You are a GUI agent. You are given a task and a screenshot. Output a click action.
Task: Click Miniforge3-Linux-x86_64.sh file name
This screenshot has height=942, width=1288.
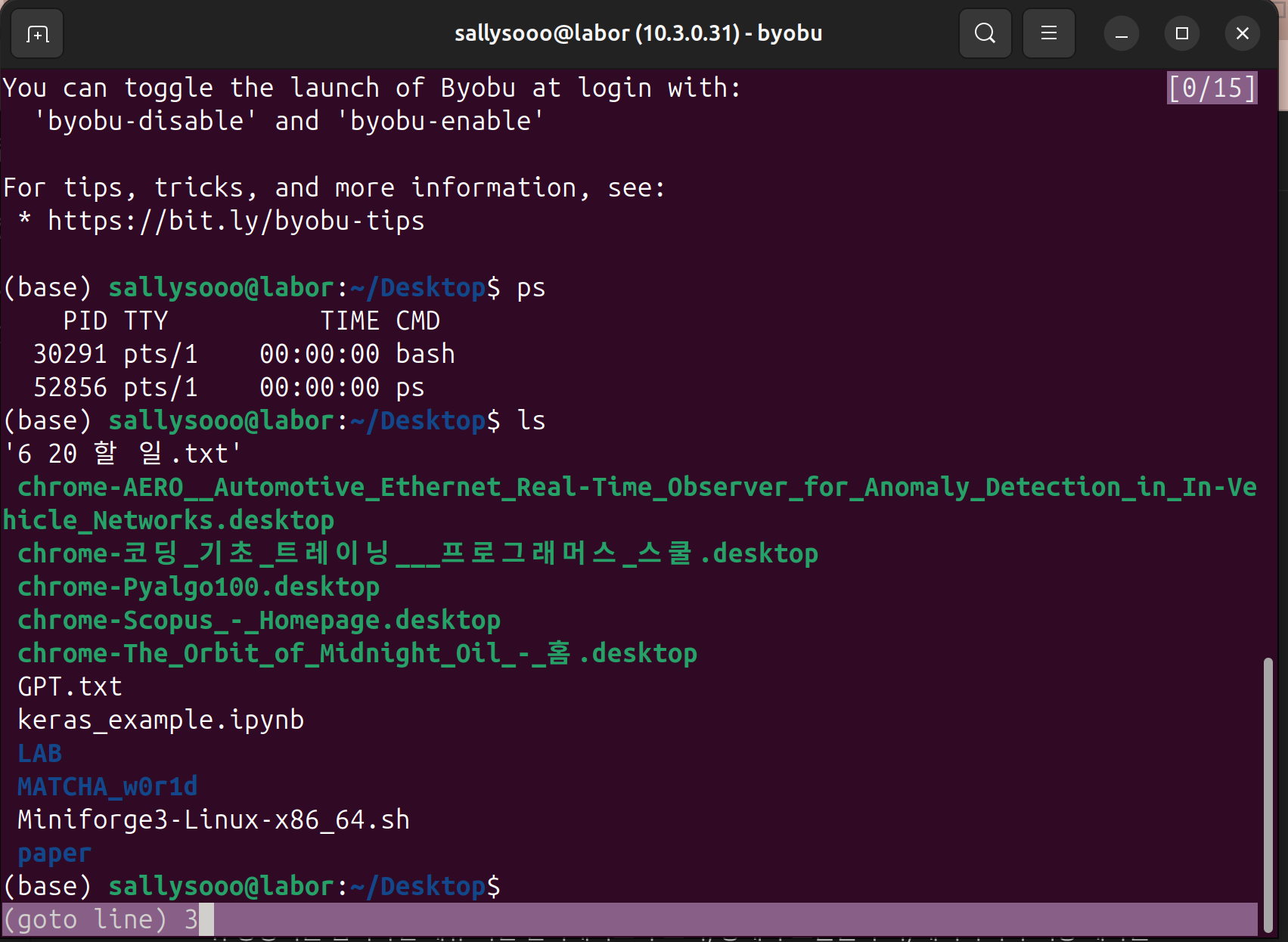(x=213, y=820)
